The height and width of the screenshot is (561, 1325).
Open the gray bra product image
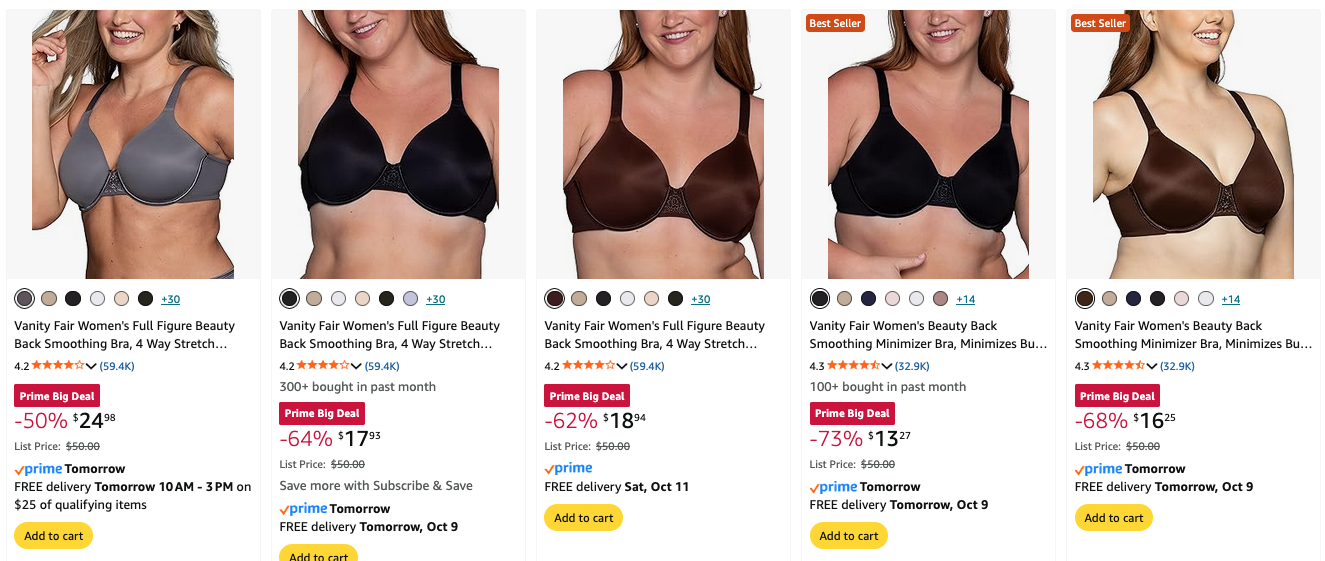(133, 145)
